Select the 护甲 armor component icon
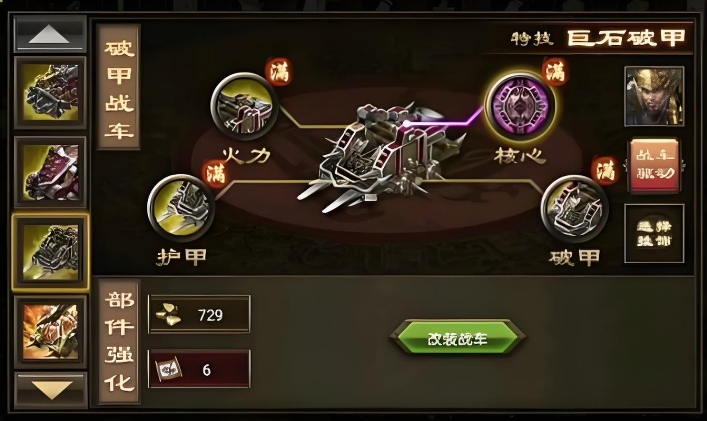This screenshot has width=707, height=421. coord(181,208)
